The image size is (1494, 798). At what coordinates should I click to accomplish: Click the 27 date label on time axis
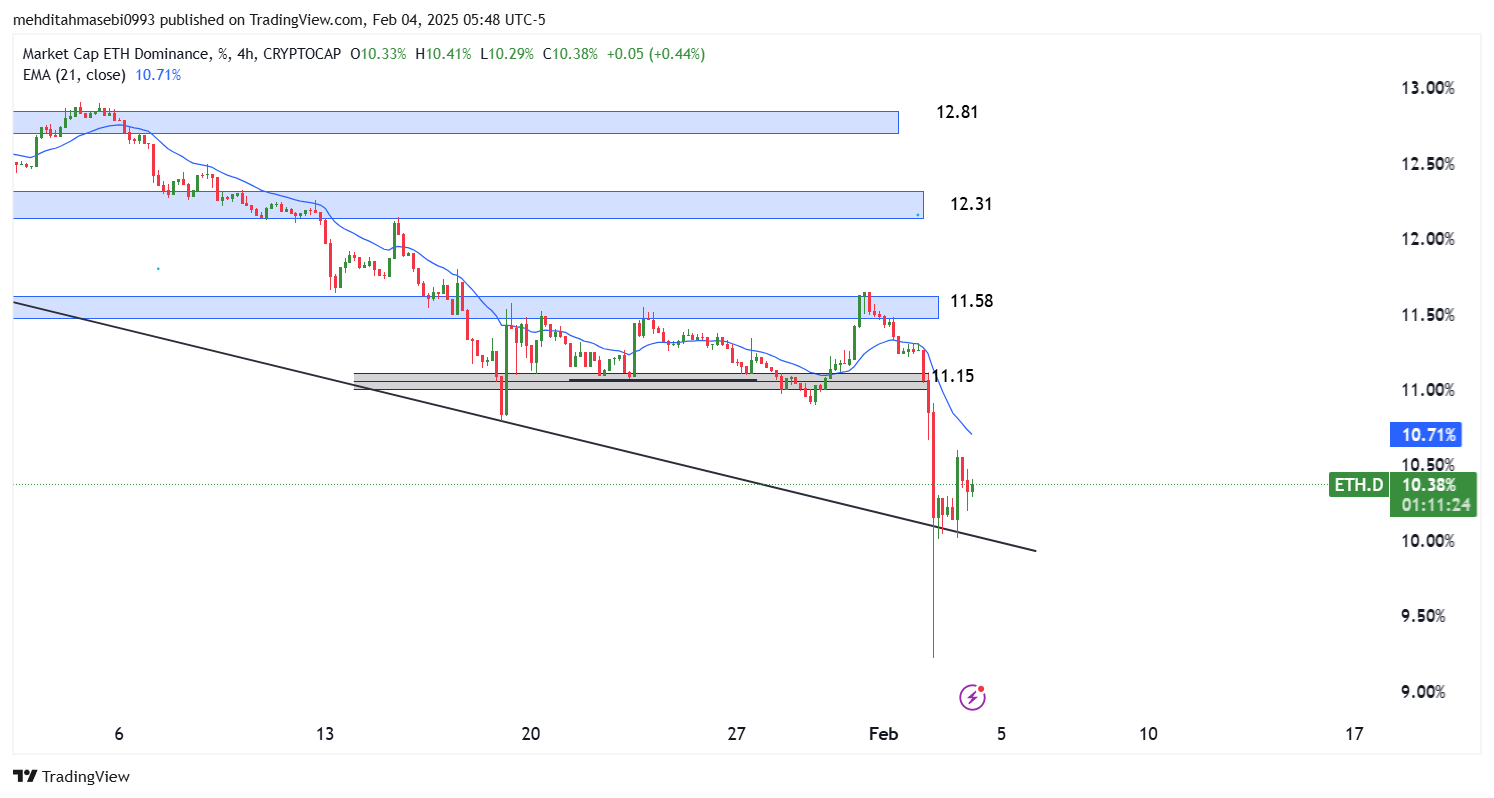point(737,734)
